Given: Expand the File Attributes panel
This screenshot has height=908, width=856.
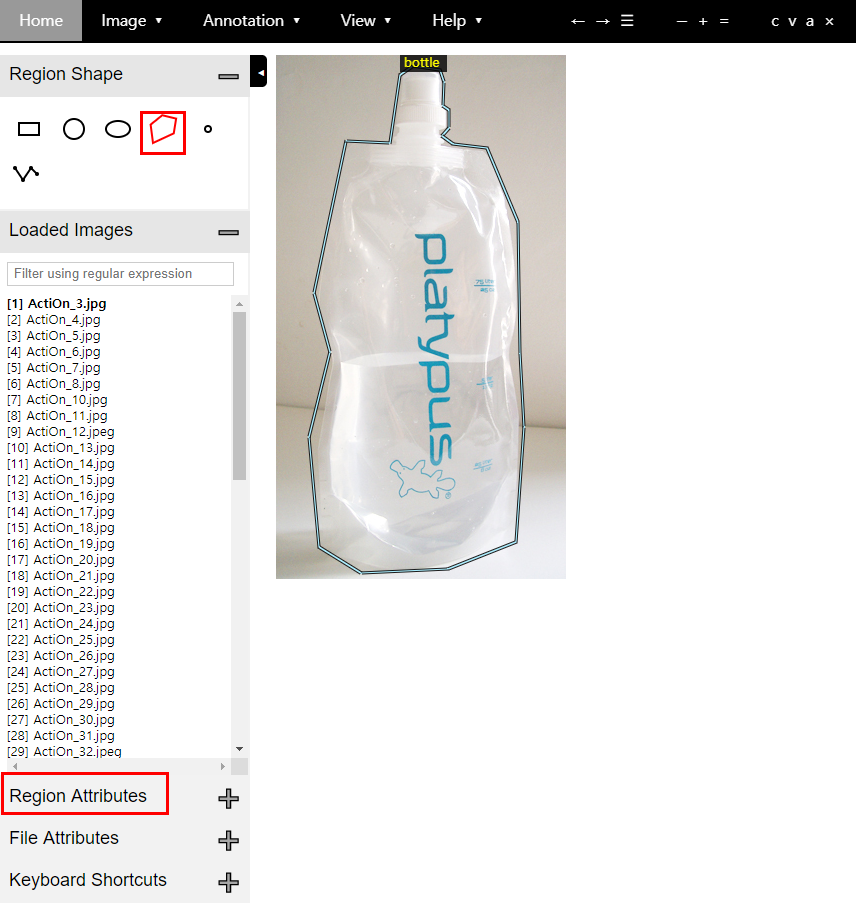Looking at the screenshot, I should pos(228,840).
